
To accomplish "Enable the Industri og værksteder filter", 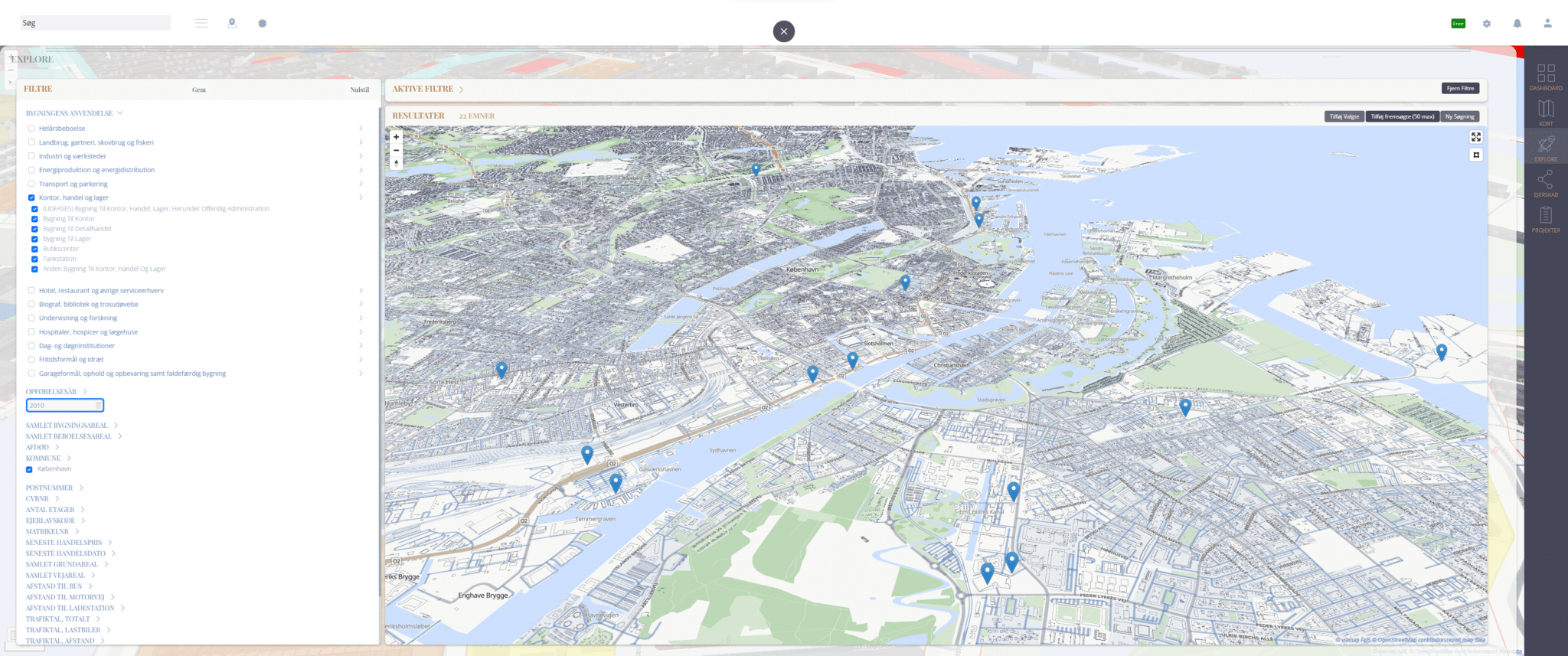I will [31, 156].
